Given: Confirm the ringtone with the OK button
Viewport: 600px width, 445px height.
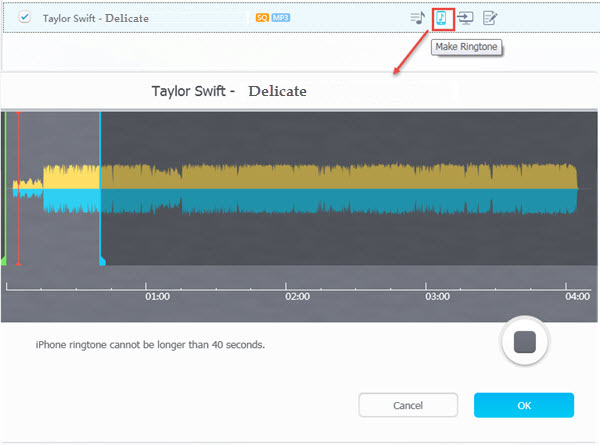Looking at the screenshot, I should click(524, 405).
